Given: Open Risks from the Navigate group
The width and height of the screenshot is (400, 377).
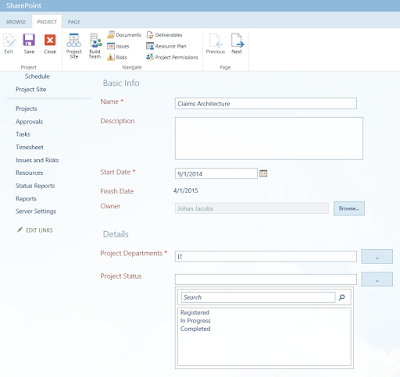Looking at the screenshot, I should pos(117,57).
